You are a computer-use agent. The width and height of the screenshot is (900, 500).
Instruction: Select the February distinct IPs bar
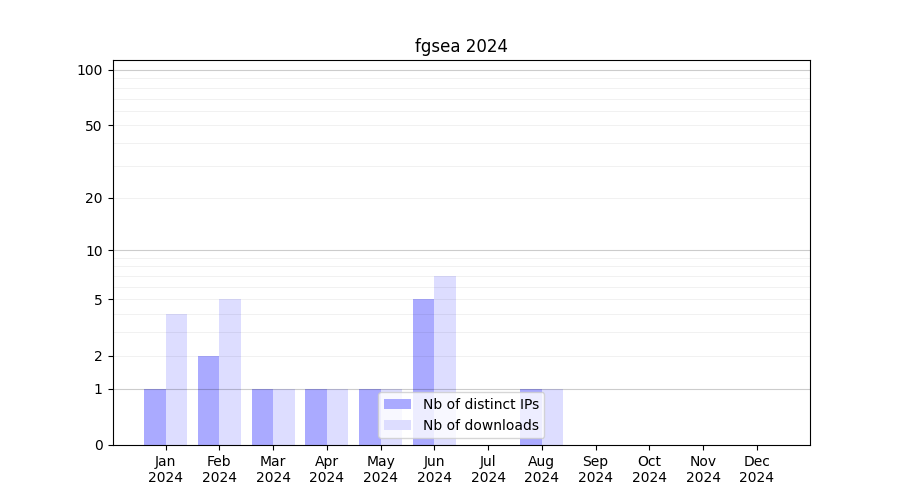click(x=208, y=400)
